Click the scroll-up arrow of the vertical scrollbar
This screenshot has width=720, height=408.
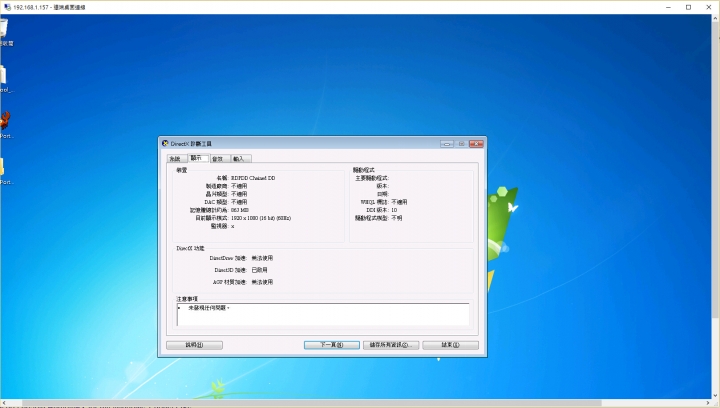715,17
